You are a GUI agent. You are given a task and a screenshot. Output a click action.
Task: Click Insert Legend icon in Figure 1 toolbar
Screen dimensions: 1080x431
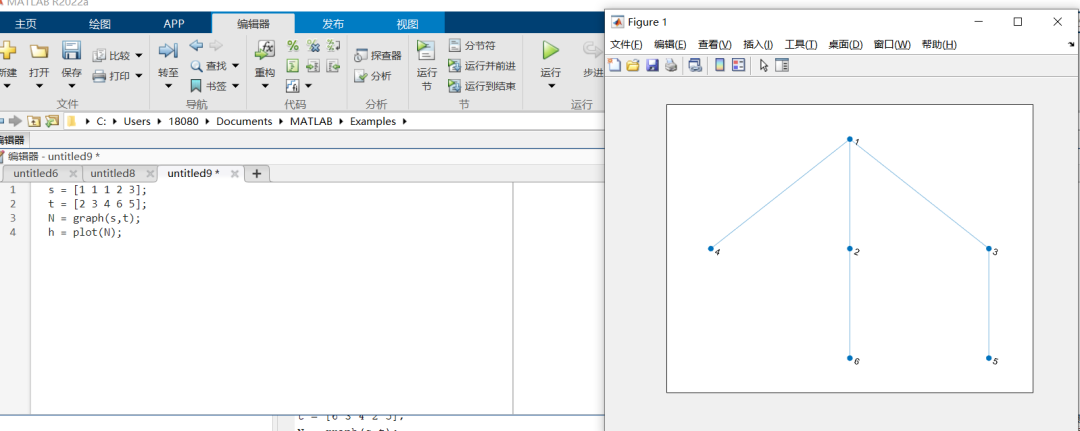pos(738,65)
